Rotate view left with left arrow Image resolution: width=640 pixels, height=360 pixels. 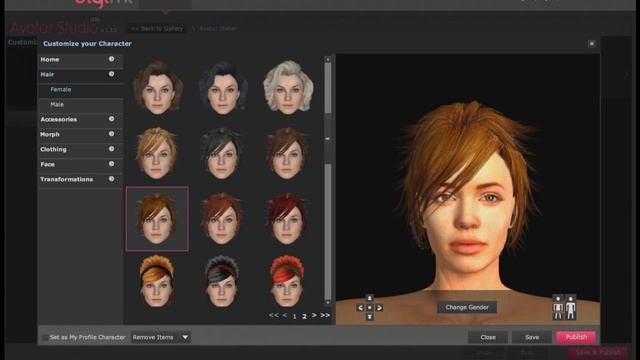pos(360,308)
